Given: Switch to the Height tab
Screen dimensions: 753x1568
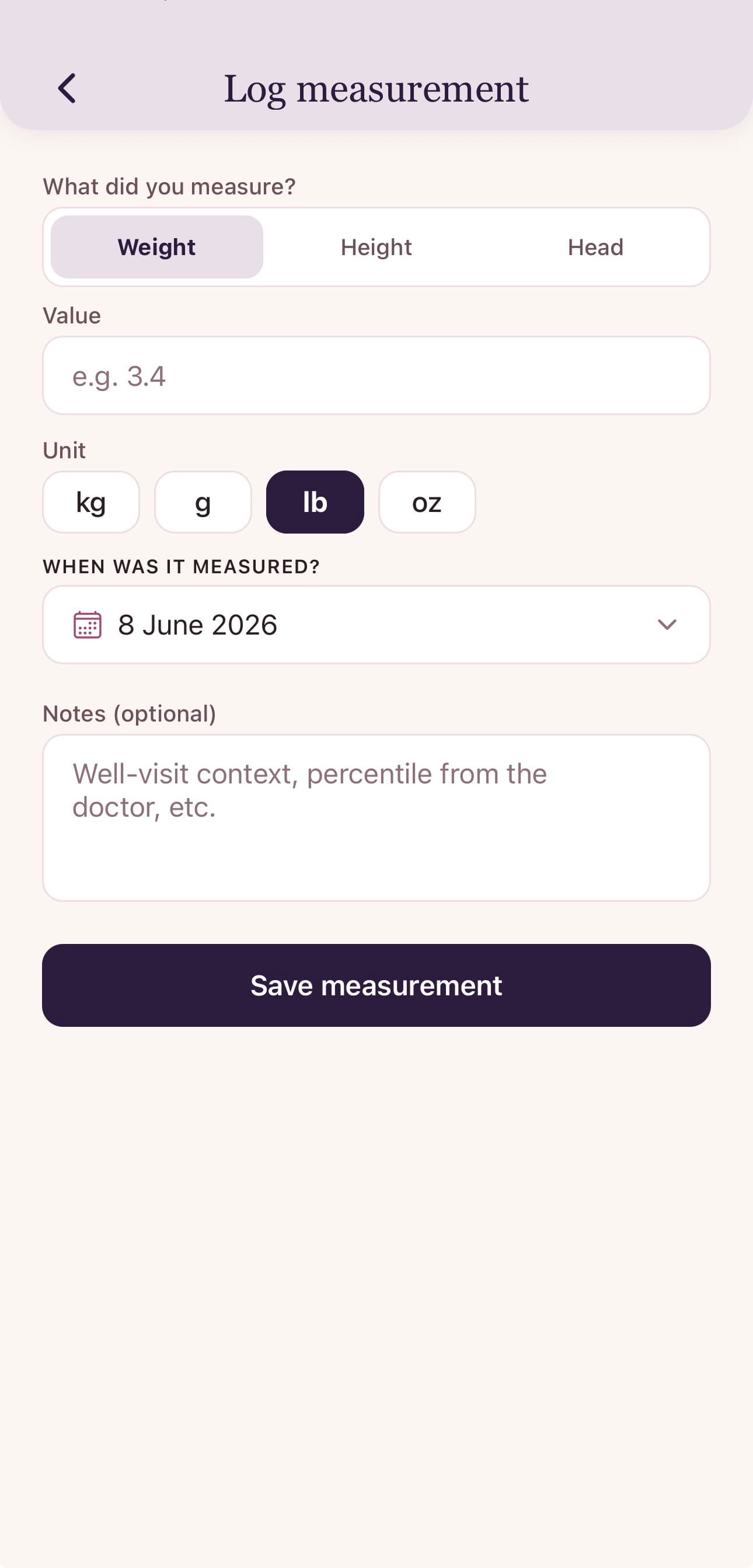Looking at the screenshot, I should coord(376,247).
